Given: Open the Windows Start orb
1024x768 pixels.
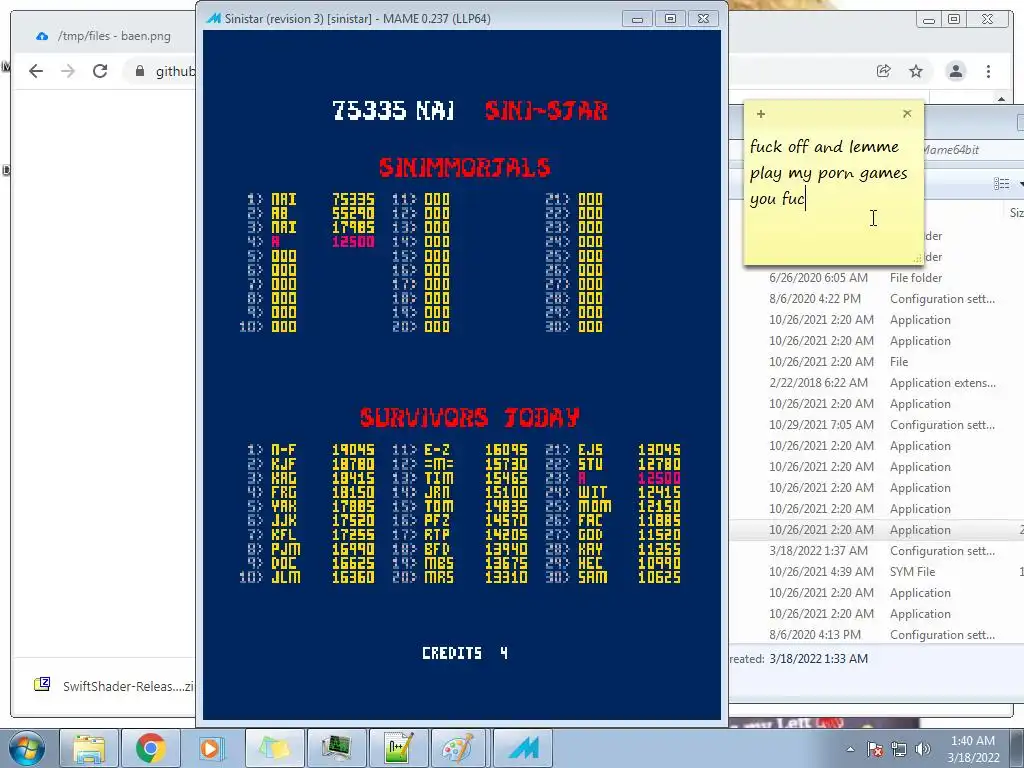Looking at the screenshot, I should pos(27,748).
